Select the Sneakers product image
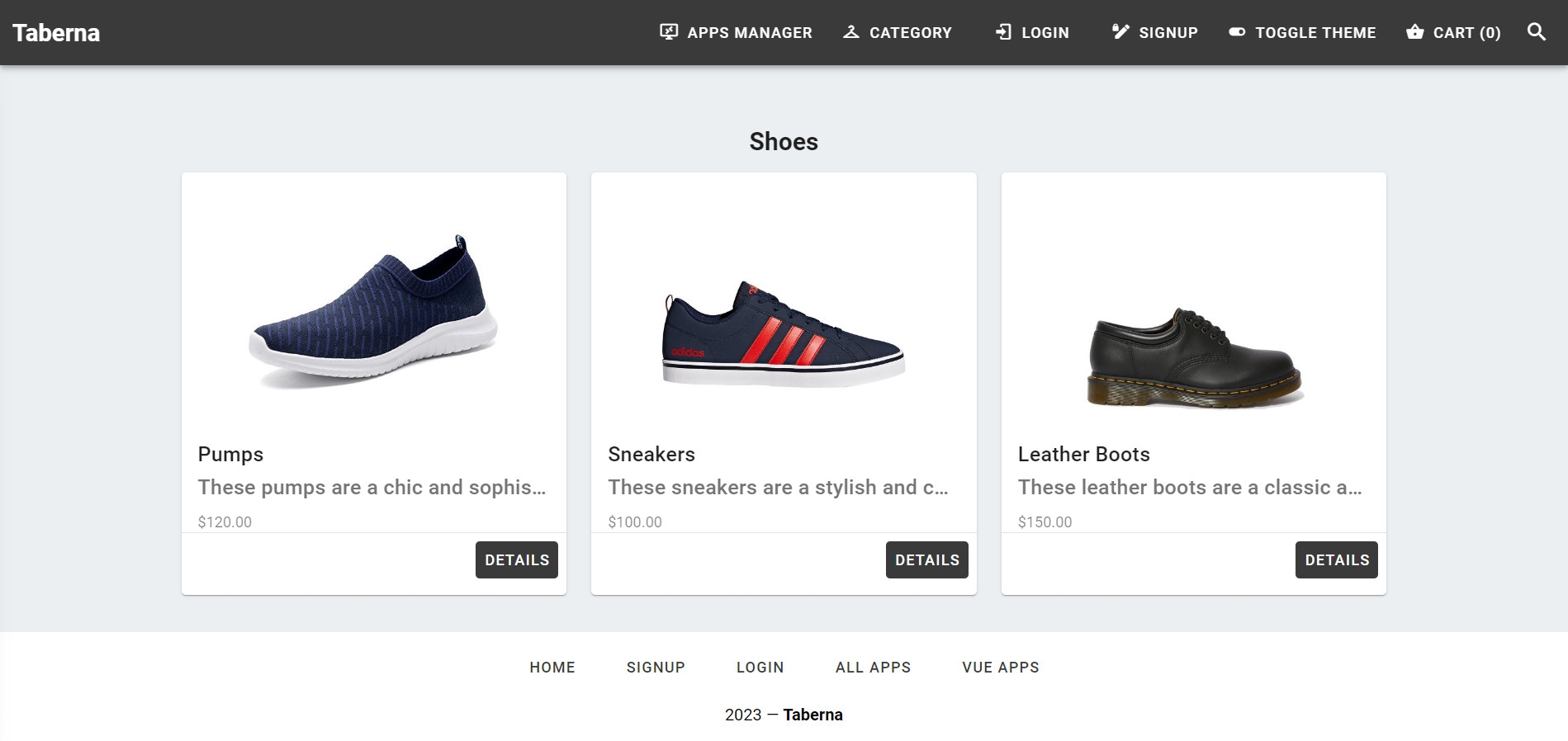This screenshot has width=1568, height=741. 784,334
